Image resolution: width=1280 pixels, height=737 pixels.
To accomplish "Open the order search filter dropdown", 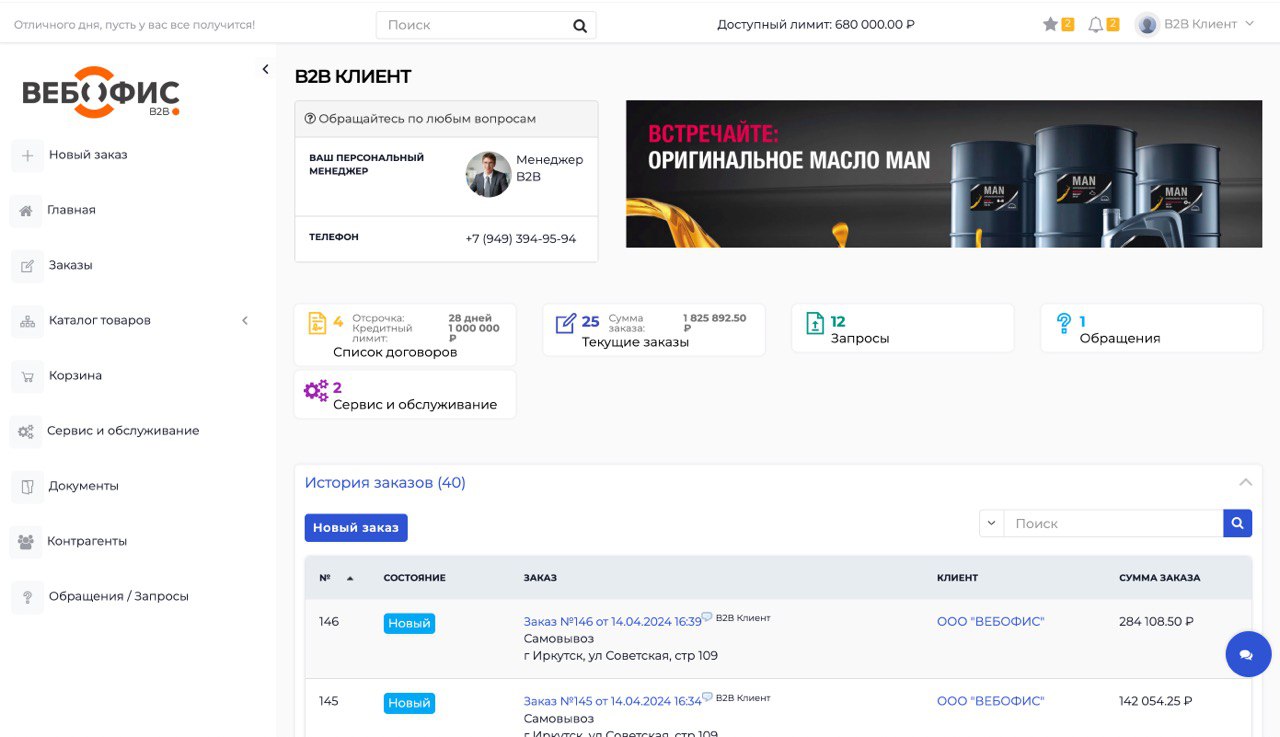I will coord(991,523).
